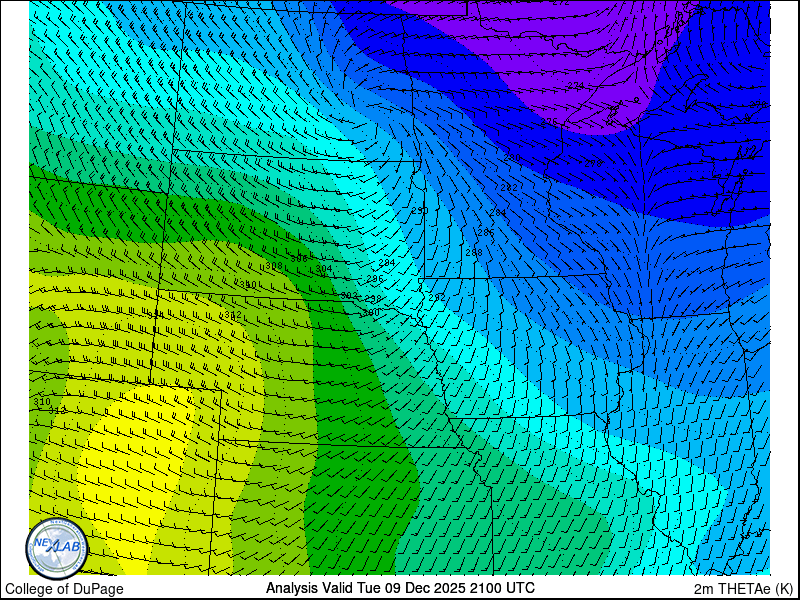The height and width of the screenshot is (600, 800).
Task: Select the 292 contour label
Action: pyautogui.click(x=437, y=297)
